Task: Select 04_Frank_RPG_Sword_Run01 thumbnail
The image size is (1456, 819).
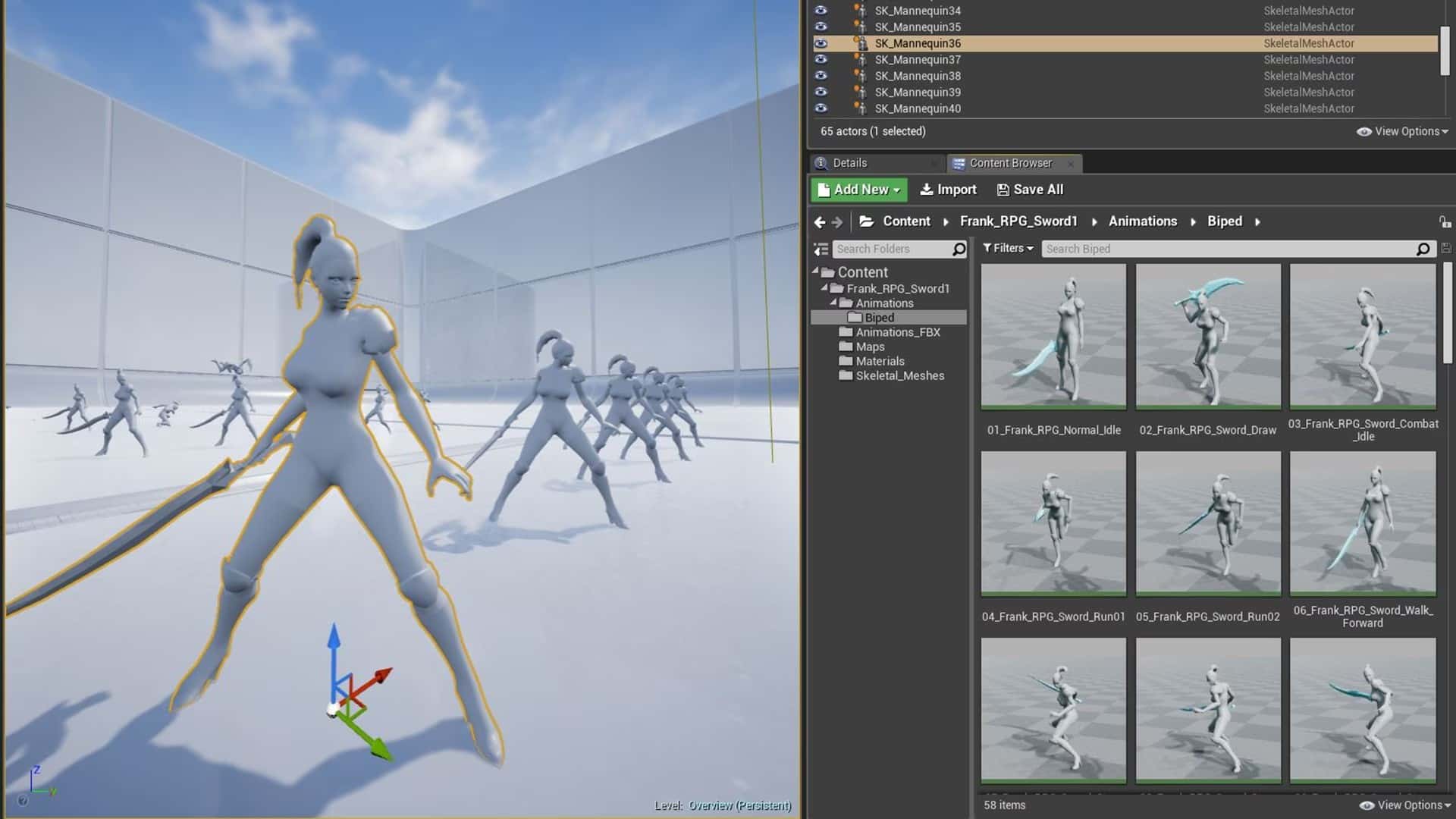Action: pos(1053,524)
